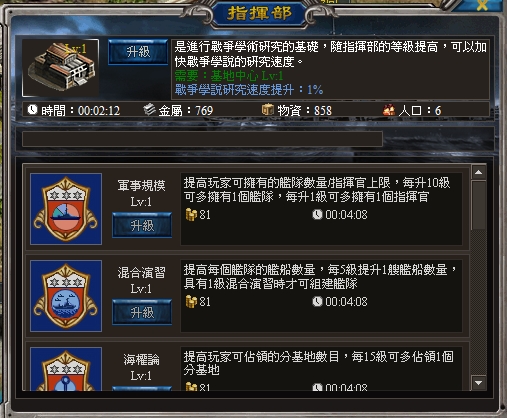Viewport: 507px width, 418px height.
Task: Click the empty research progress bar
Action: 202,139
